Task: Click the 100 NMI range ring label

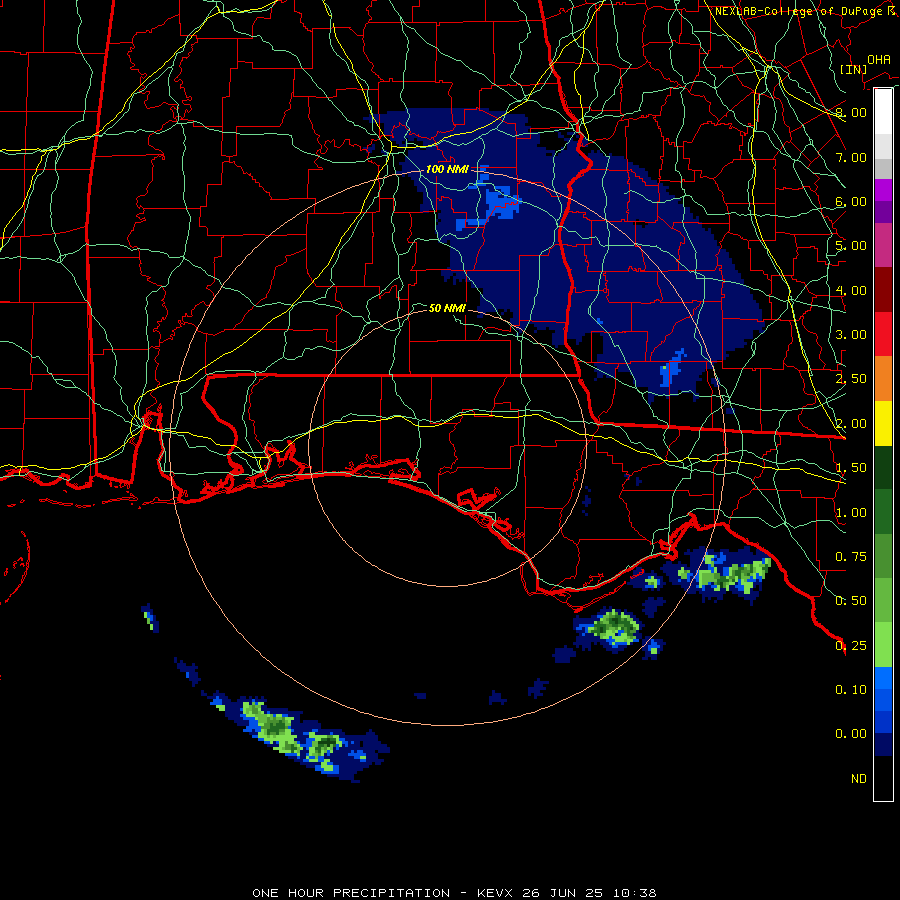Action: point(447,169)
